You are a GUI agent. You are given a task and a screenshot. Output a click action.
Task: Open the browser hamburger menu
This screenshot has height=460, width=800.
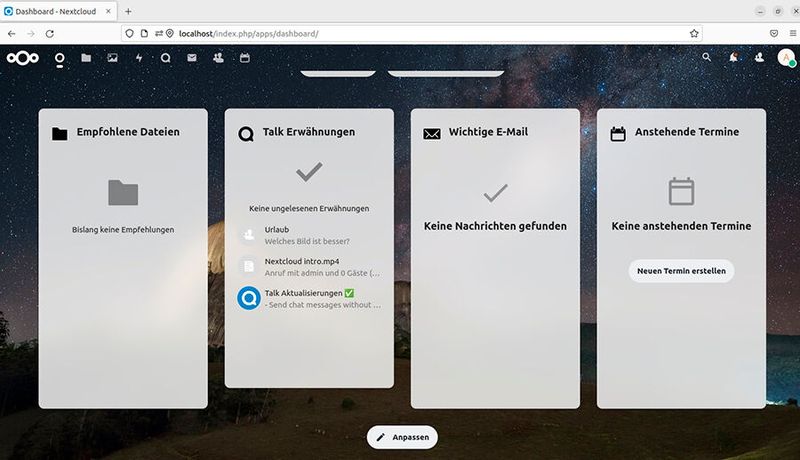(x=793, y=34)
